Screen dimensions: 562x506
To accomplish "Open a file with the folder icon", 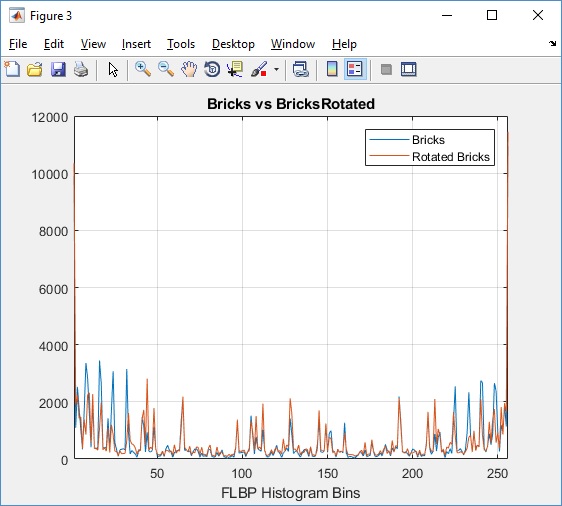I will [35, 69].
